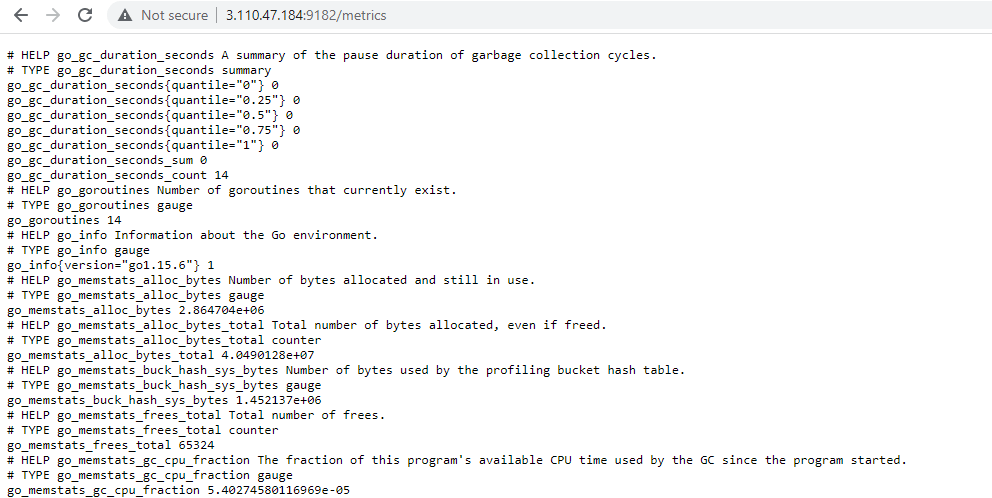Click the go_memstats_gc_cpu_fraction value line

point(178,490)
